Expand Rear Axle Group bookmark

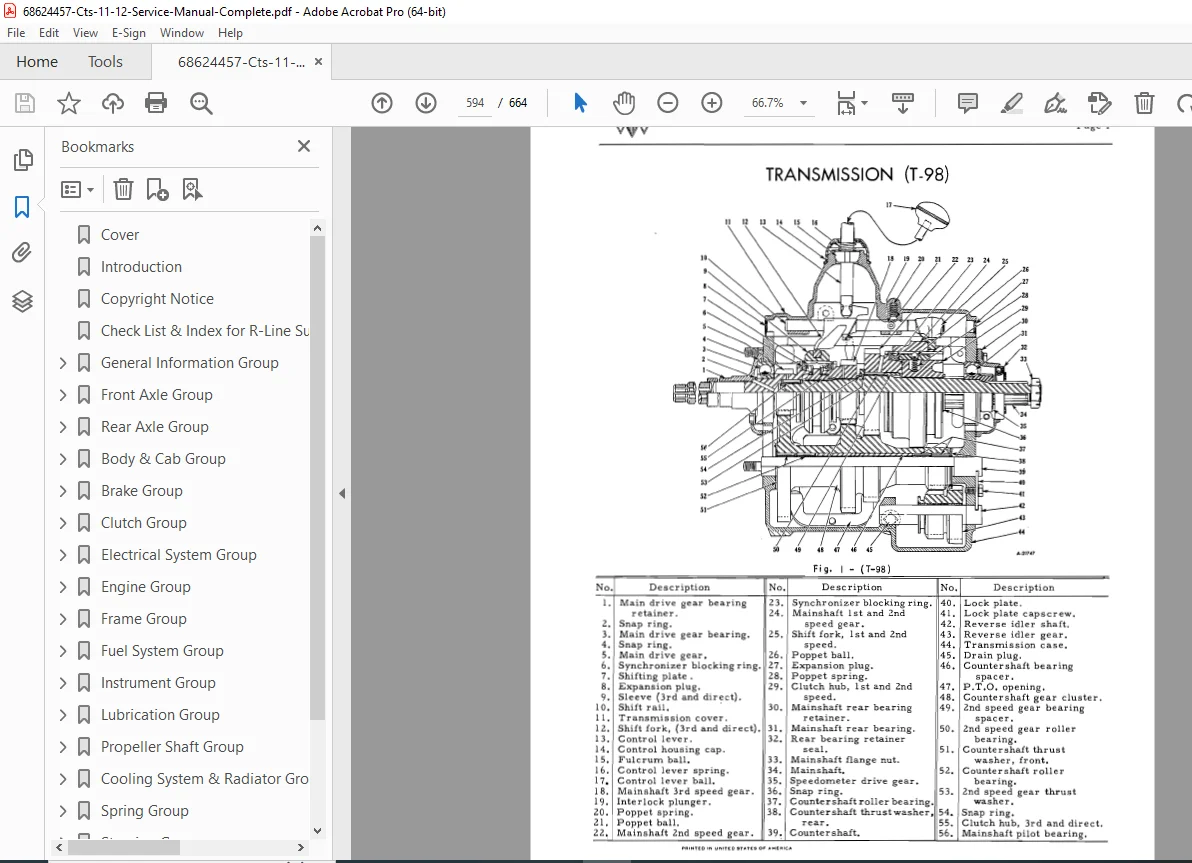(x=63, y=427)
